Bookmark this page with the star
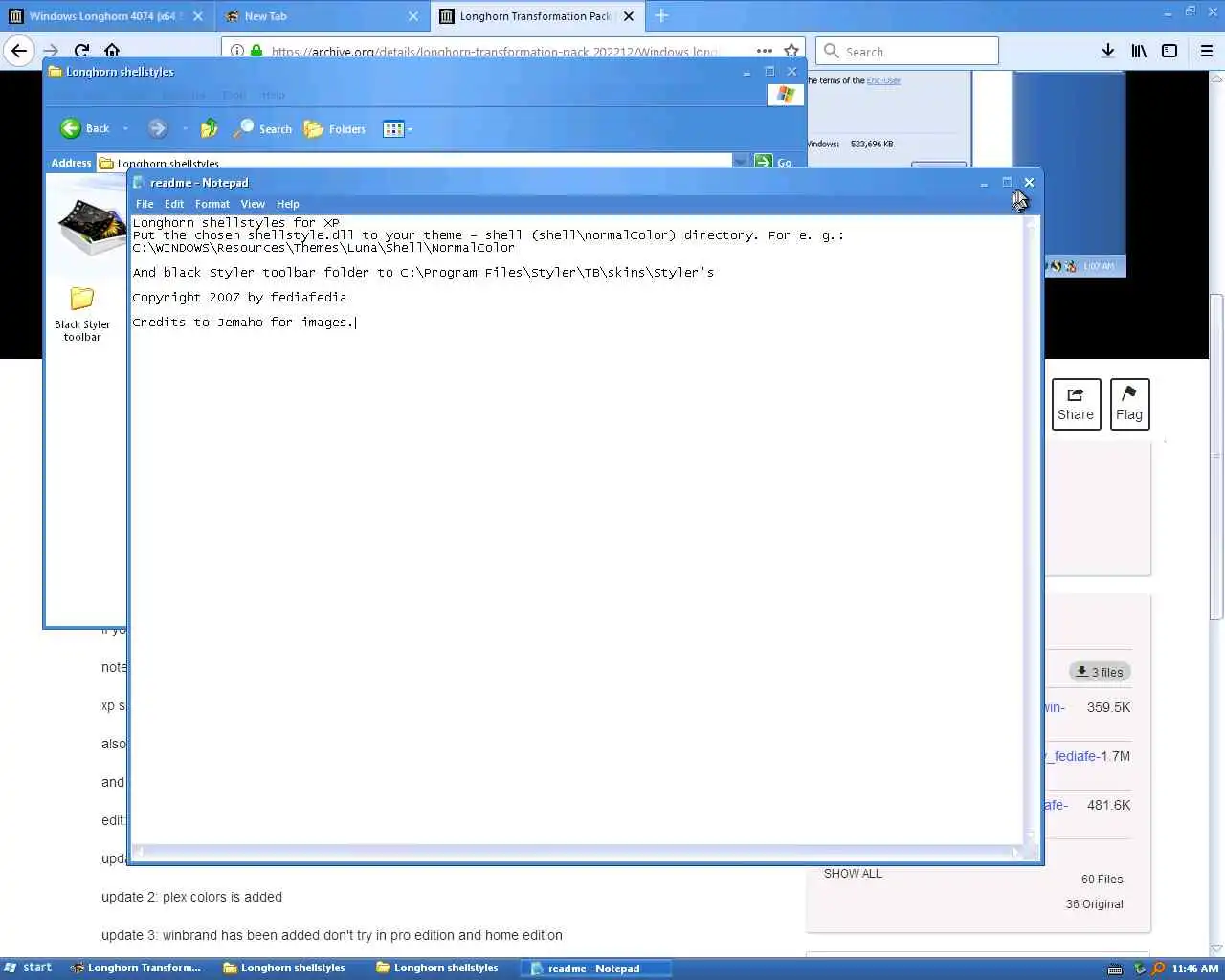Image resolution: width=1225 pixels, height=980 pixels. [x=791, y=51]
